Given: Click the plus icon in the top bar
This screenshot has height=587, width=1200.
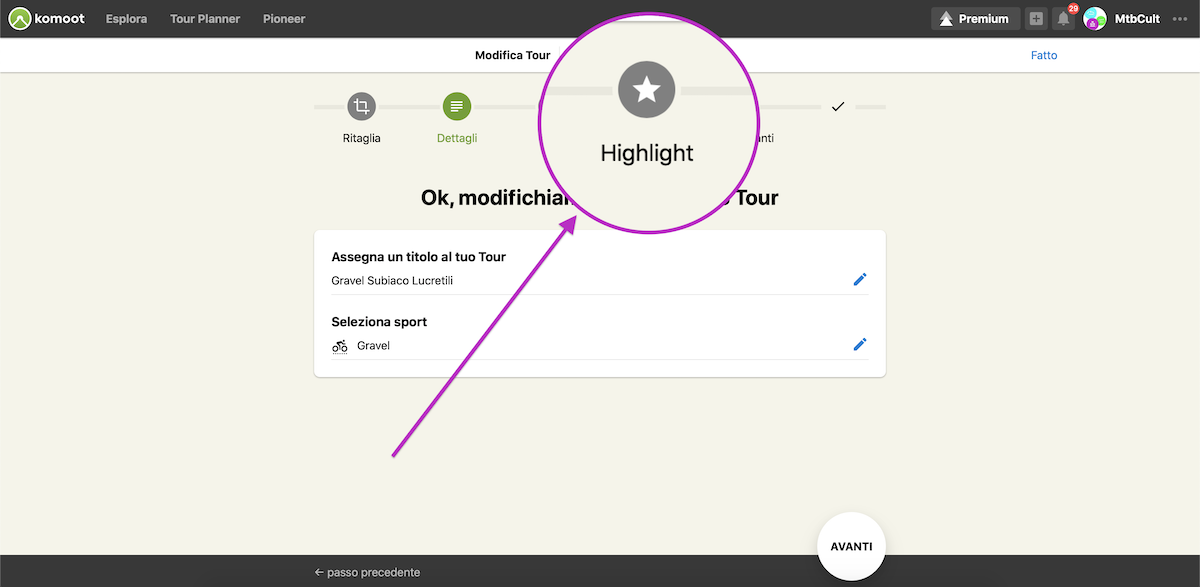Looking at the screenshot, I should [1036, 19].
